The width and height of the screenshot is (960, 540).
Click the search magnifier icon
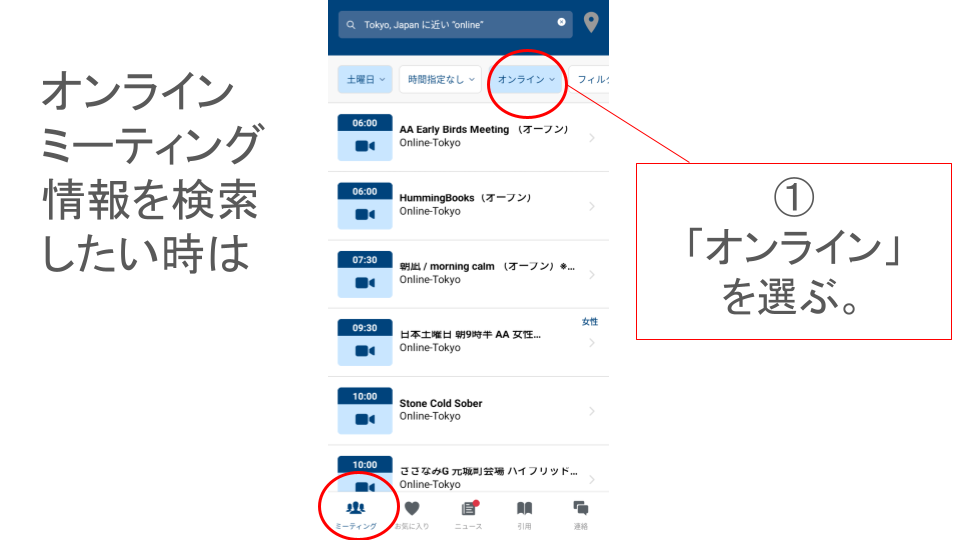coord(350,24)
